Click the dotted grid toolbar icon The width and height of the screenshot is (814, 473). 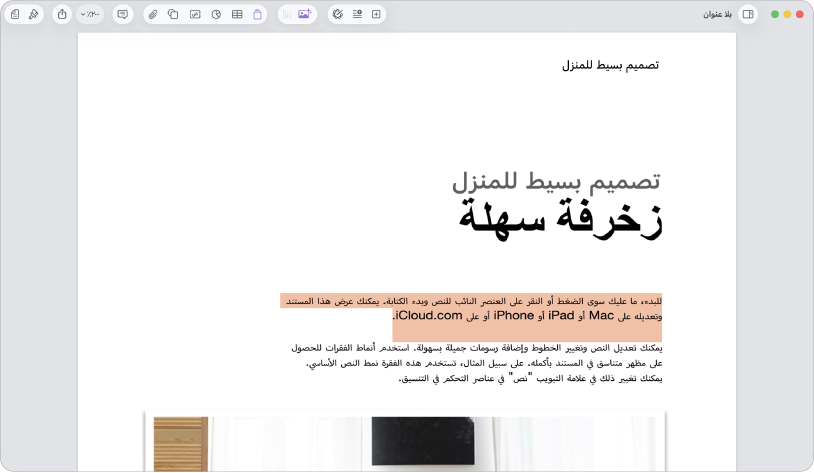point(287,15)
